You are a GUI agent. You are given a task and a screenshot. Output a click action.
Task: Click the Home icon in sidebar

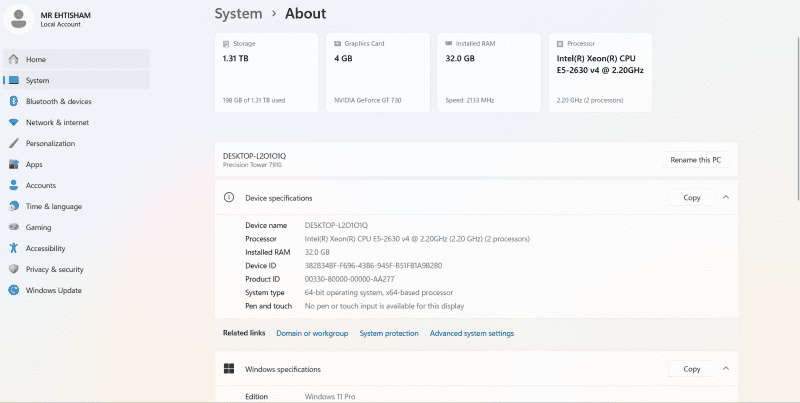click(13, 59)
